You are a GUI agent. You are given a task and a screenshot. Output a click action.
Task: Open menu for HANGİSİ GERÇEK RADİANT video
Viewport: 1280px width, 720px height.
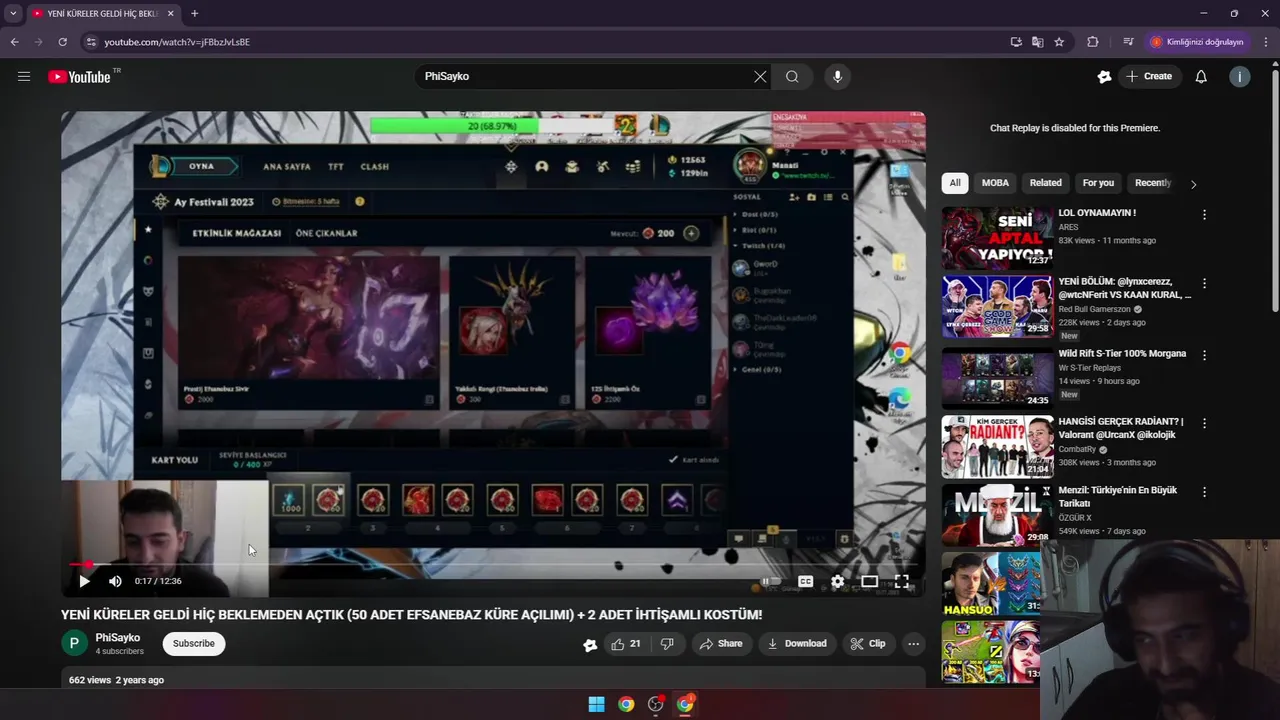tap(1204, 424)
